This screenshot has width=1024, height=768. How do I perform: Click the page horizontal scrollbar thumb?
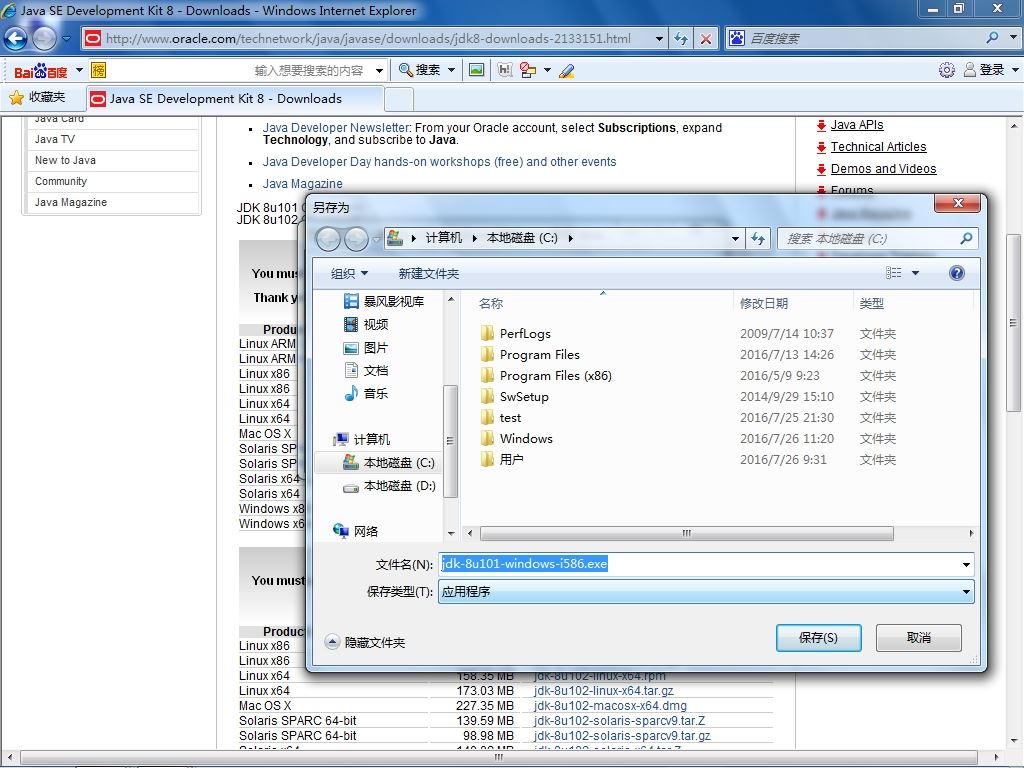pos(499,757)
